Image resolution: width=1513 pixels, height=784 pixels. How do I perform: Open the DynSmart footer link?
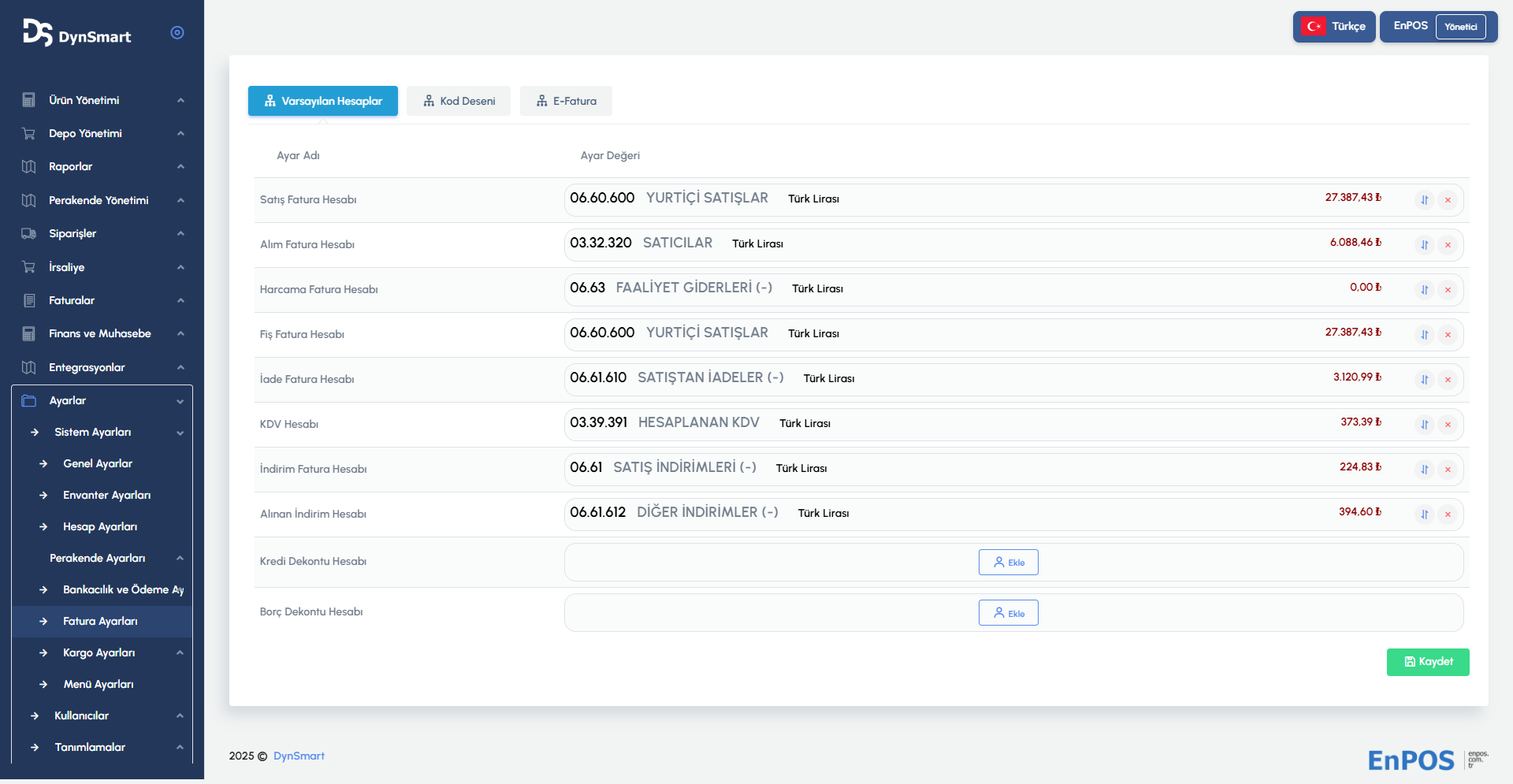[x=299, y=756]
